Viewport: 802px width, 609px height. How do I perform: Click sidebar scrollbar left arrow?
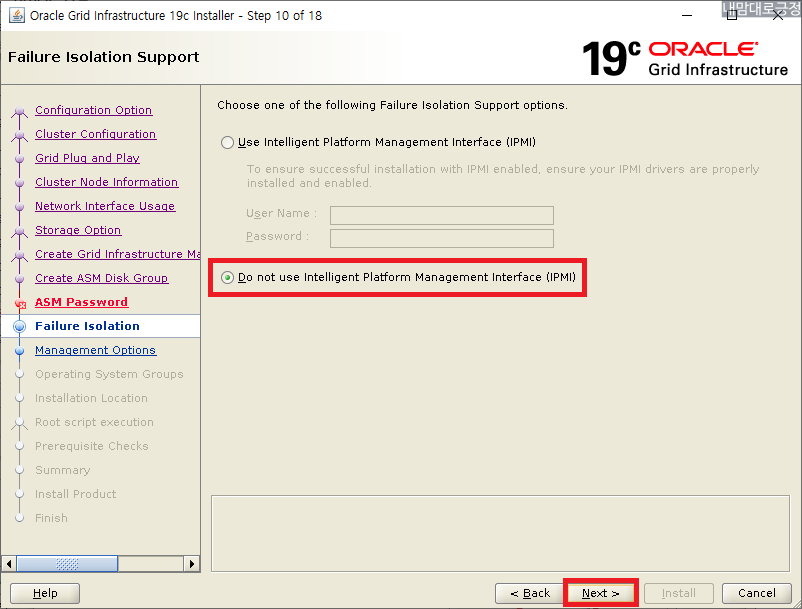tap(9, 564)
